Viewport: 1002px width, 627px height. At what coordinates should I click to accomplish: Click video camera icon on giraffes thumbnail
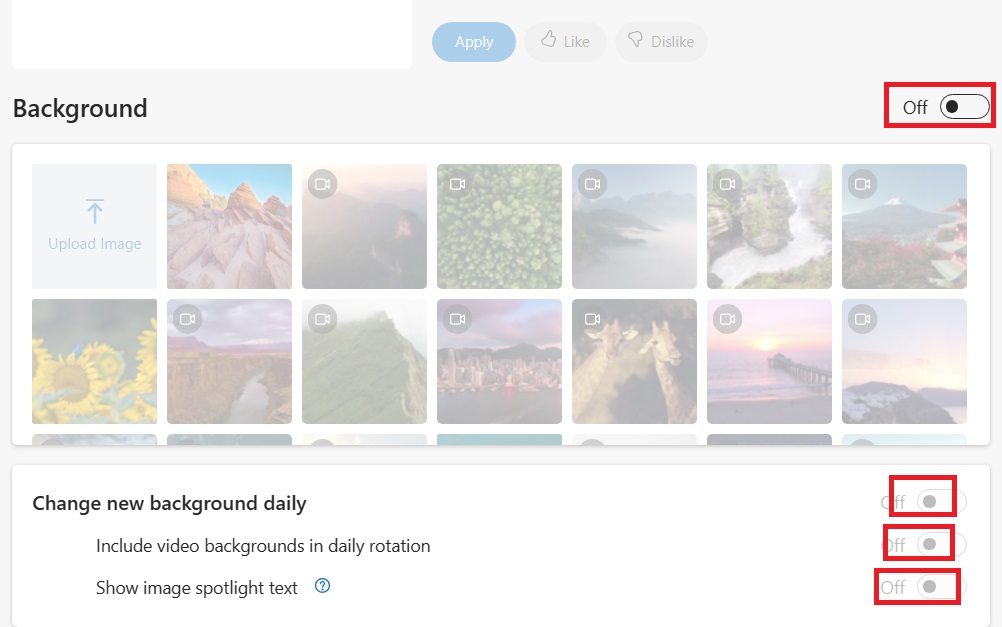(592, 319)
